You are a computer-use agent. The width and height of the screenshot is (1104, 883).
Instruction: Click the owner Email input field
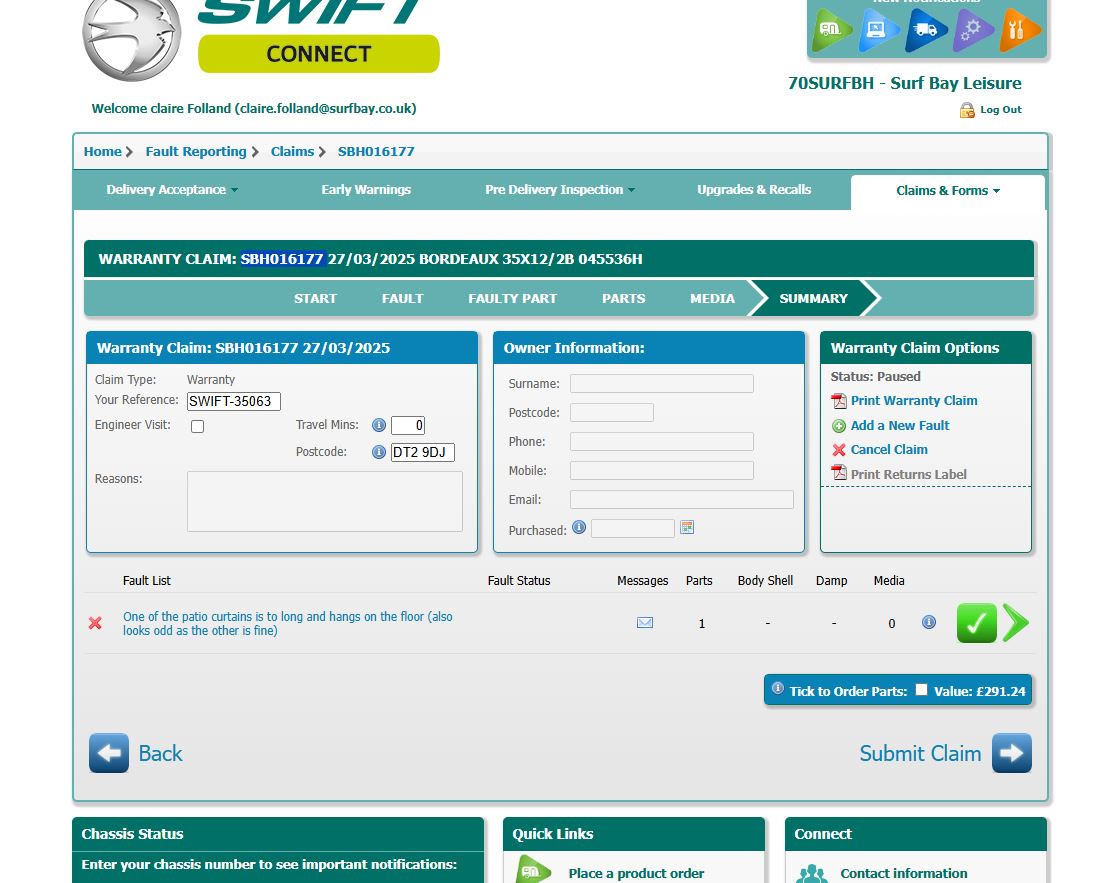682,499
